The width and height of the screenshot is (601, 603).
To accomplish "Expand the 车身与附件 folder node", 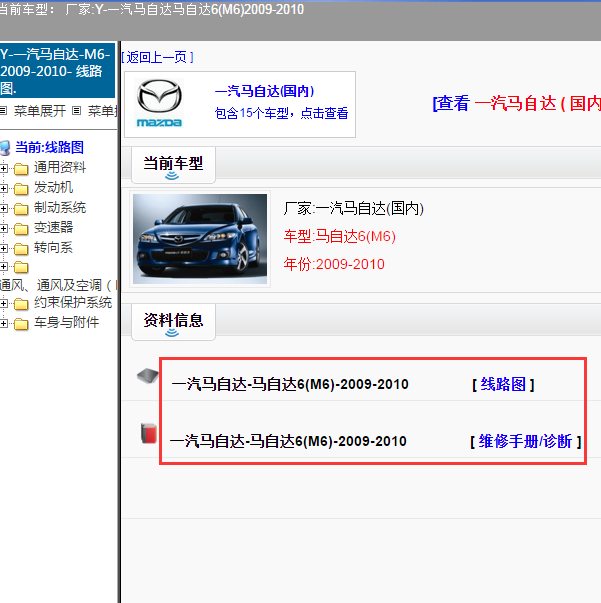I will point(3,323).
